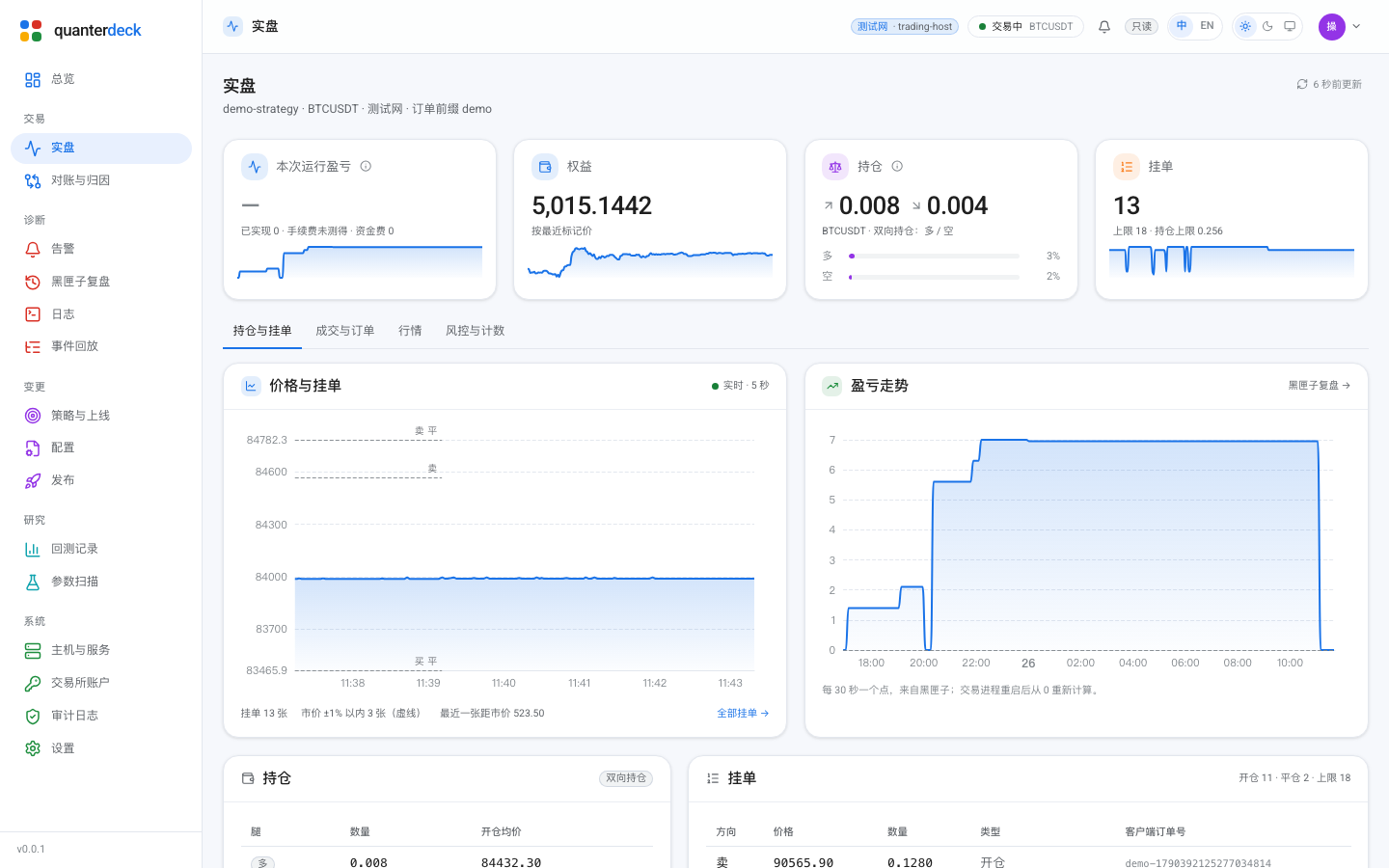Click the 全部挂单 link
Screen dimensions: 1389x868
pyautogui.click(x=743, y=714)
